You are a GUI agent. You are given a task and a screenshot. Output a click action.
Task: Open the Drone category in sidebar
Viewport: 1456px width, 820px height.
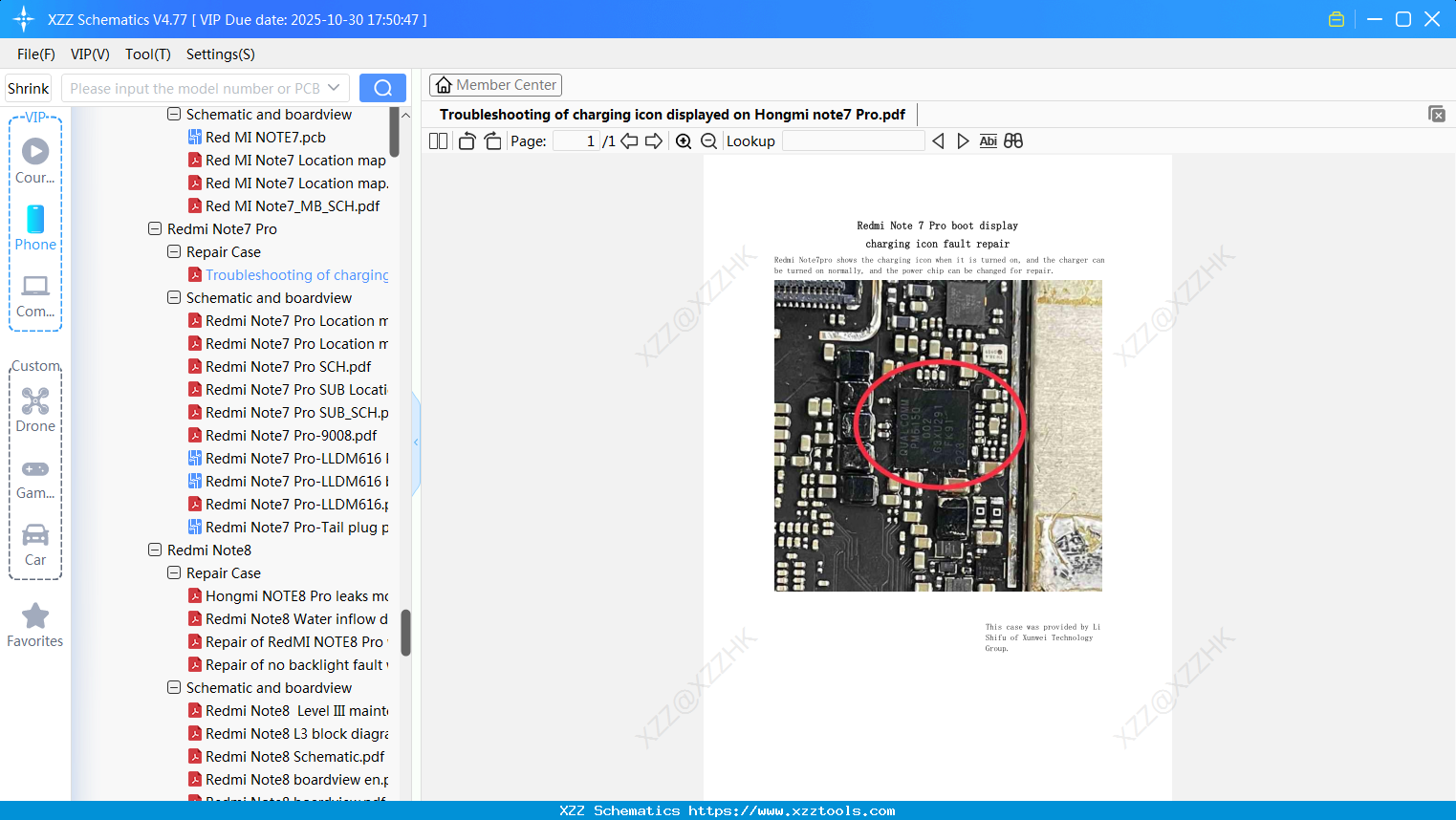[x=35, y=410]
